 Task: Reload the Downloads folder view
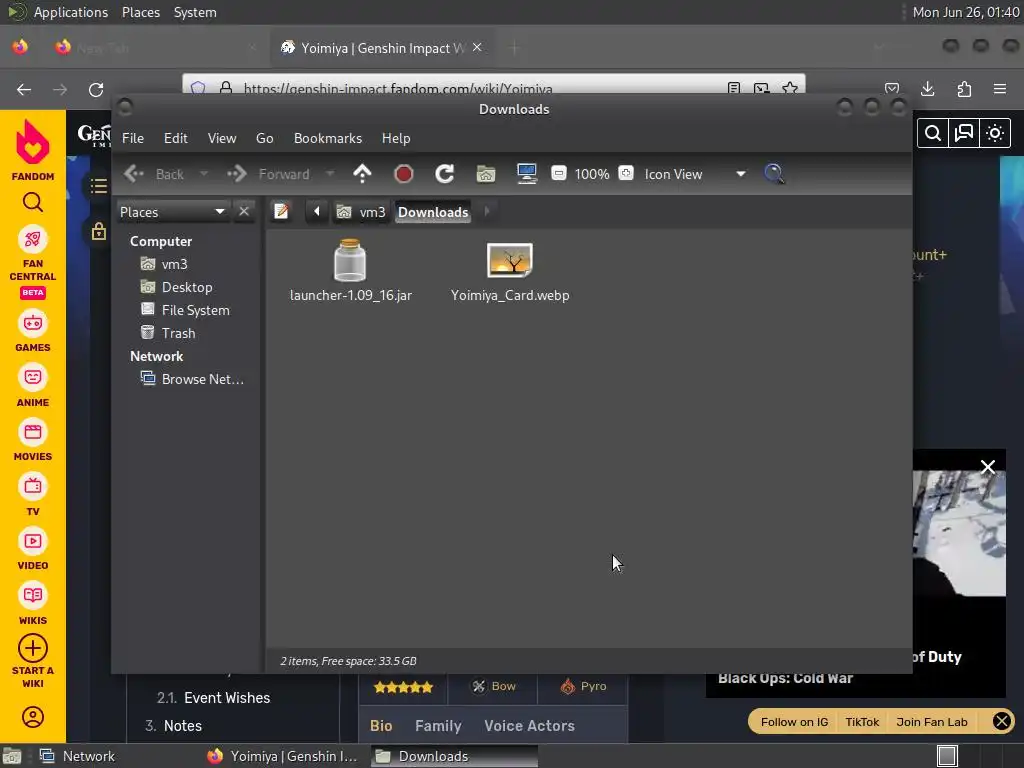444,174
